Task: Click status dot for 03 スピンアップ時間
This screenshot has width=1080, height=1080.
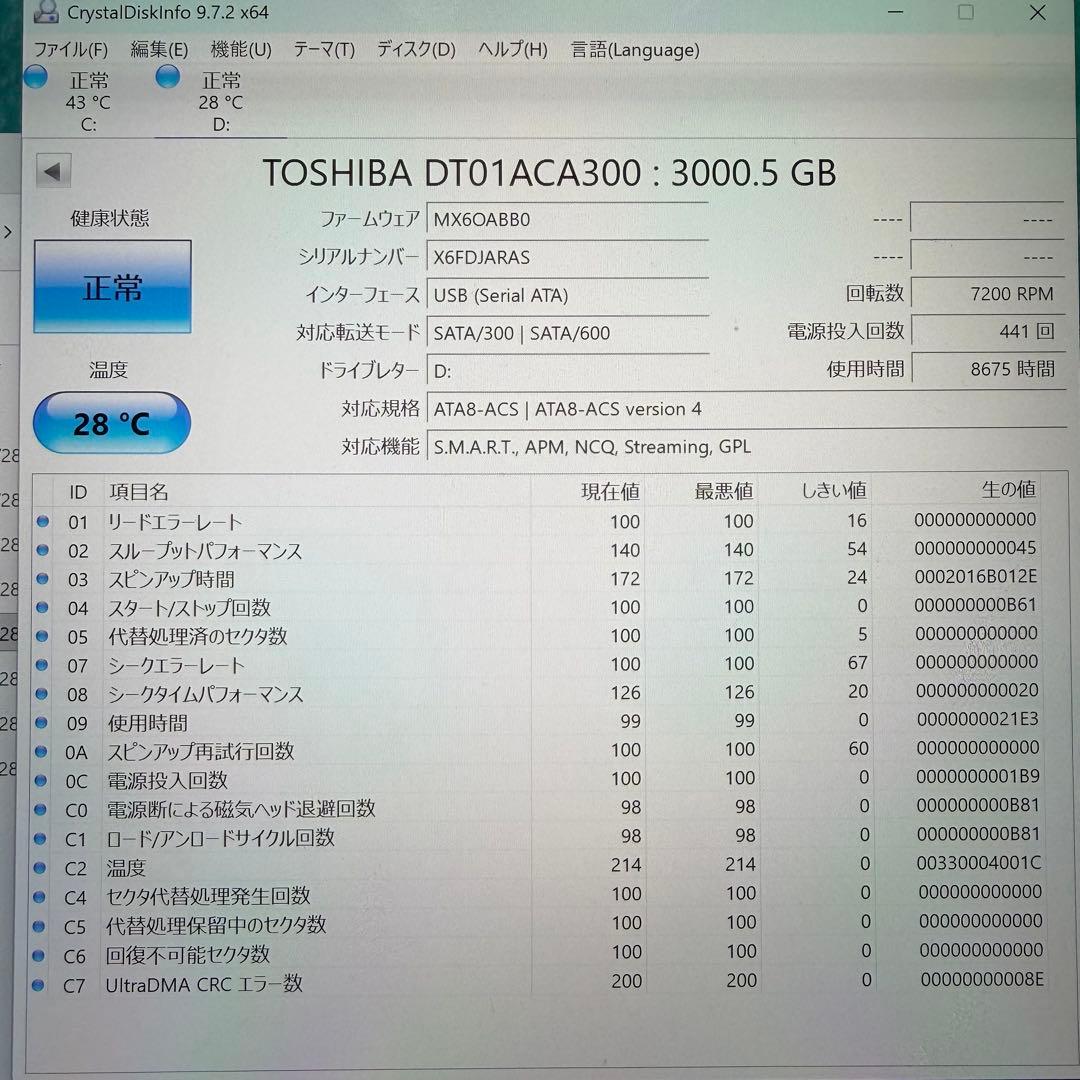Action: click(43, 579)
